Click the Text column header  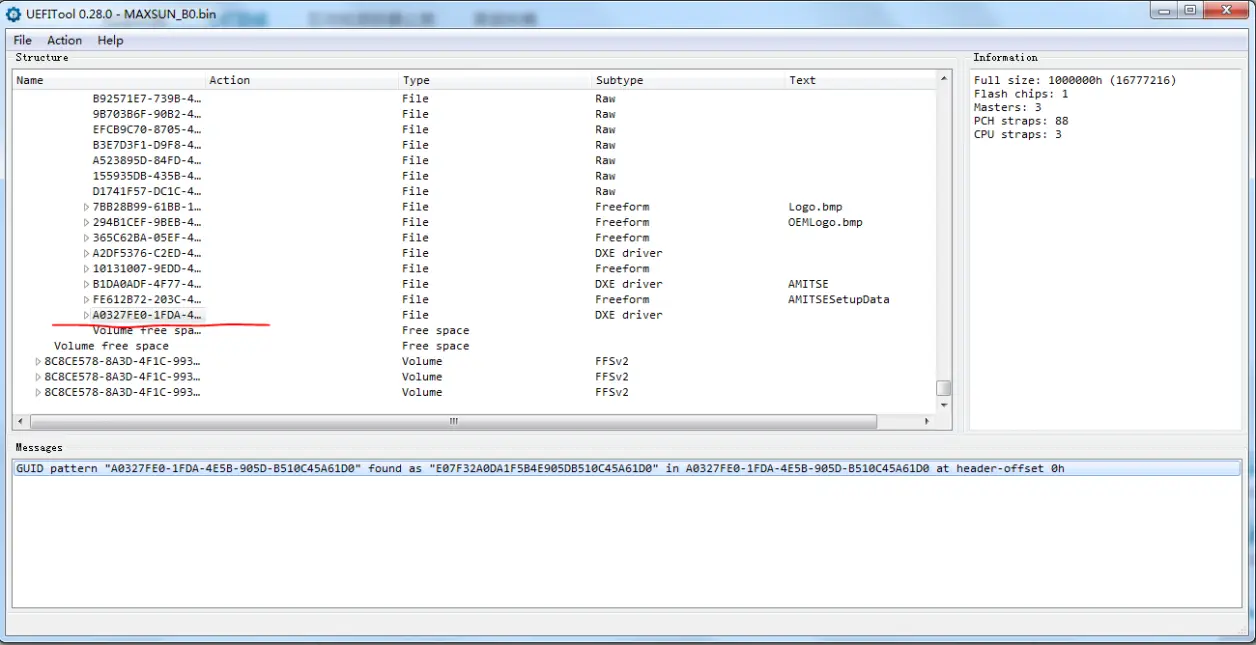tap(860, 80)
